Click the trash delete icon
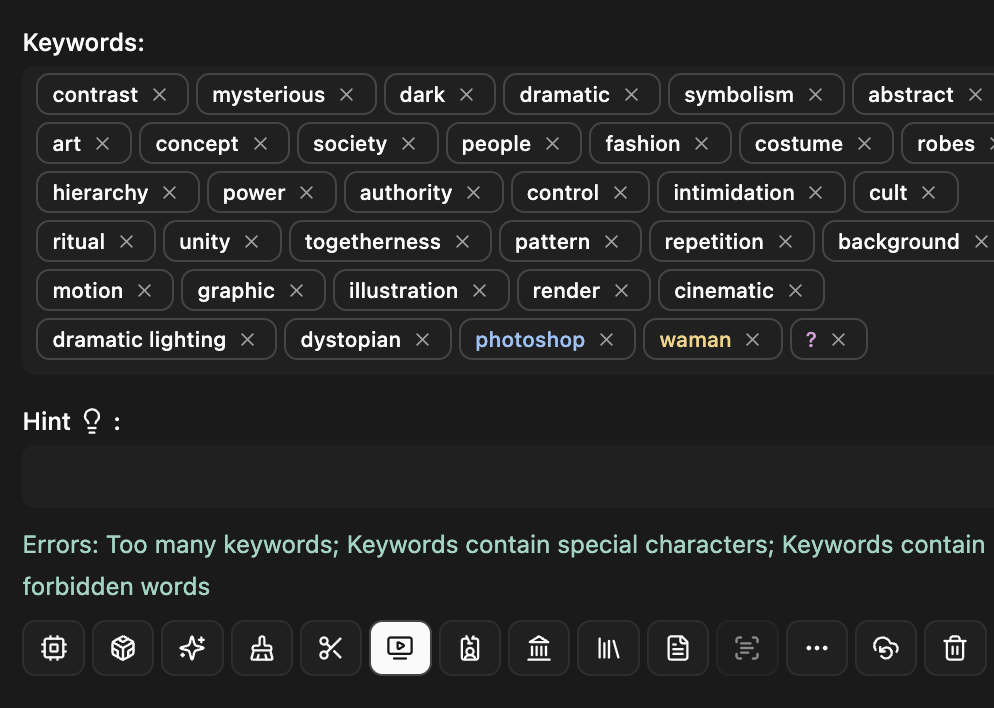 (x=955, y=648)
